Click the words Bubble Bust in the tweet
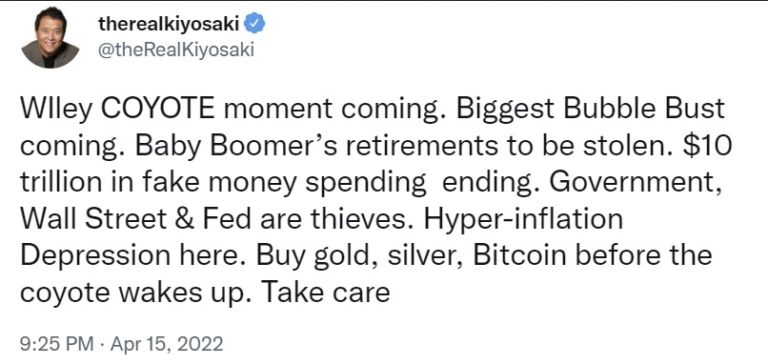The height and width of the screenshot is (364, 768). point(644,109)
